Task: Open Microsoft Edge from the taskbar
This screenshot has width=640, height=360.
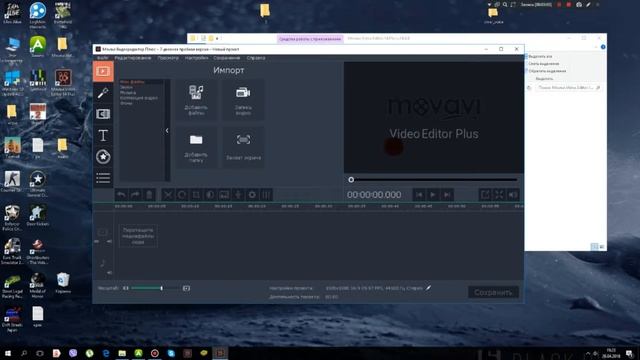Action: point(106,353)
